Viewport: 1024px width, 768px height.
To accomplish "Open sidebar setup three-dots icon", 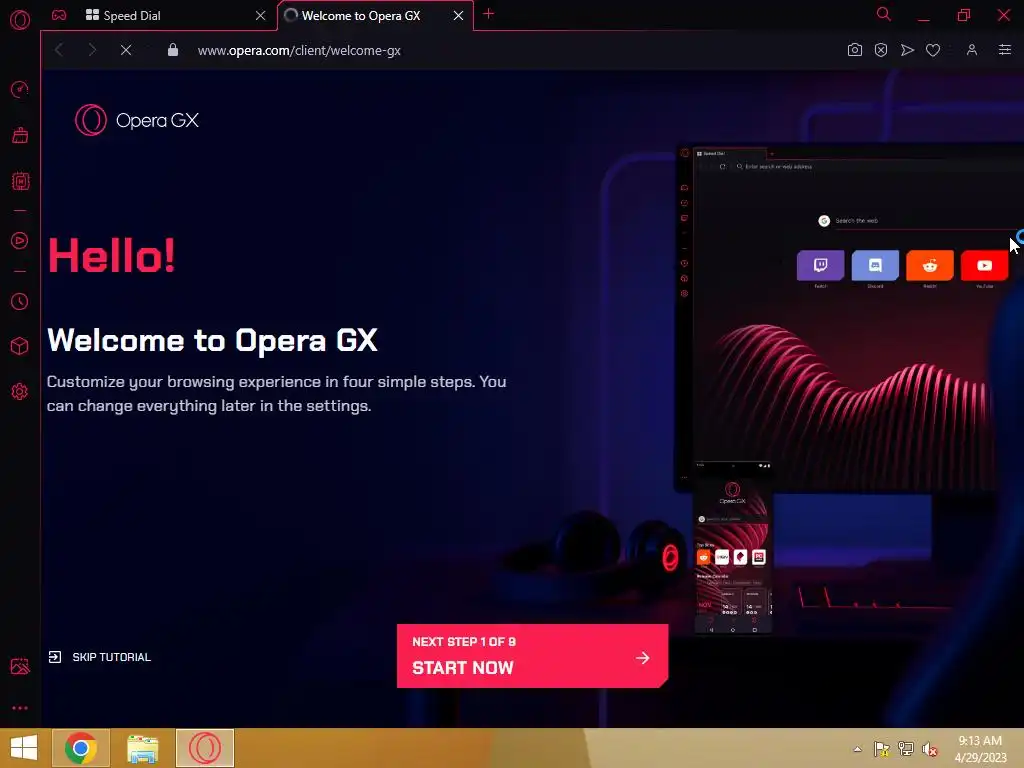I will pos(20,708).
